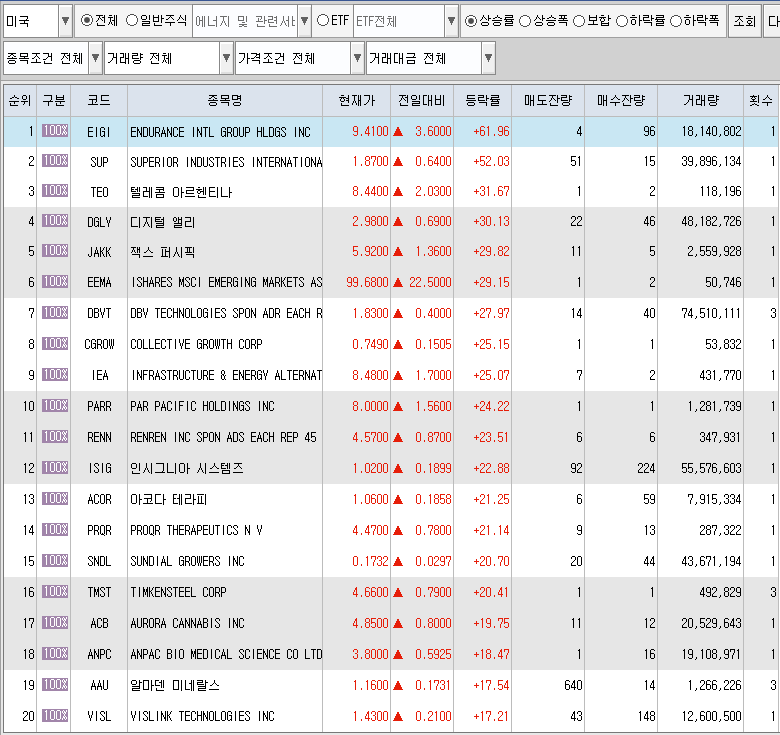Image resolution: width=780 pixels, height=735 pixels.
Task: Select the 상승폭 radio option
Action: click(525, 21)
